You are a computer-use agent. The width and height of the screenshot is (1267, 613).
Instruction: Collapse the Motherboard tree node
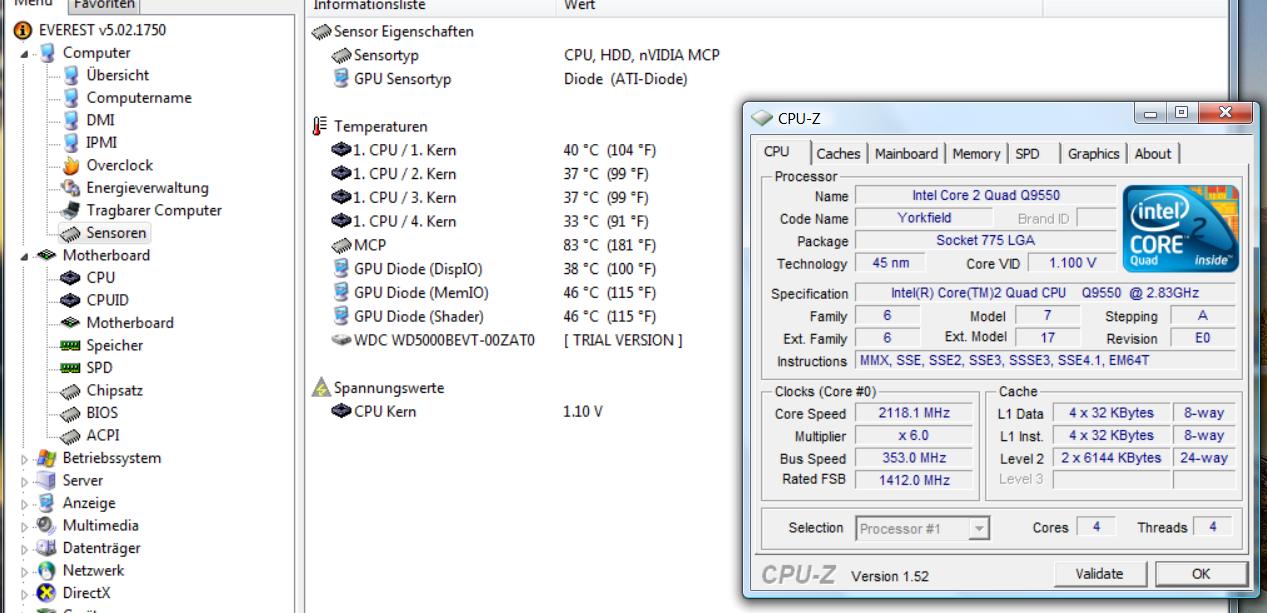[27, 256]
